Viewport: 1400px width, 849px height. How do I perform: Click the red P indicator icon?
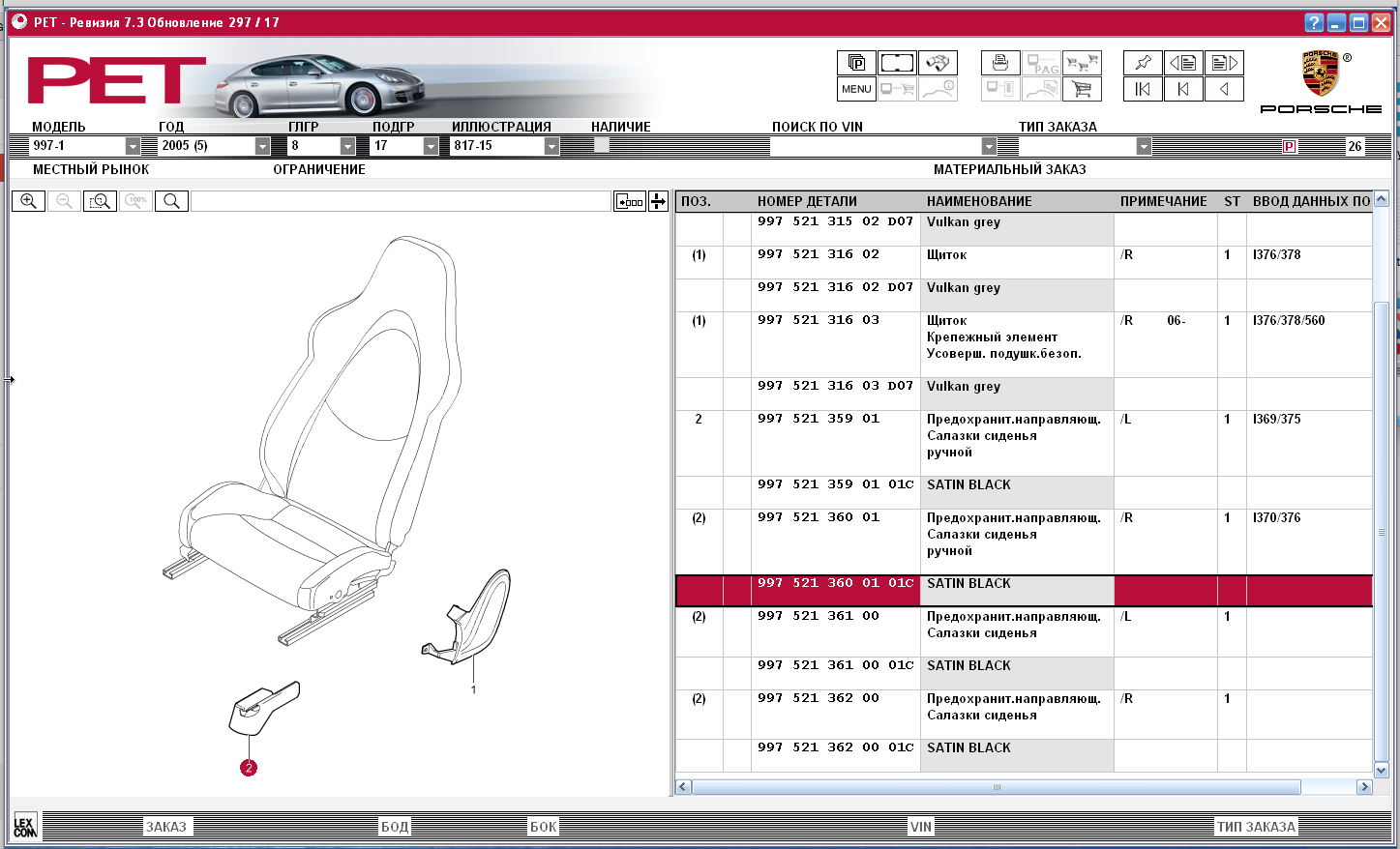(1290, 146)
